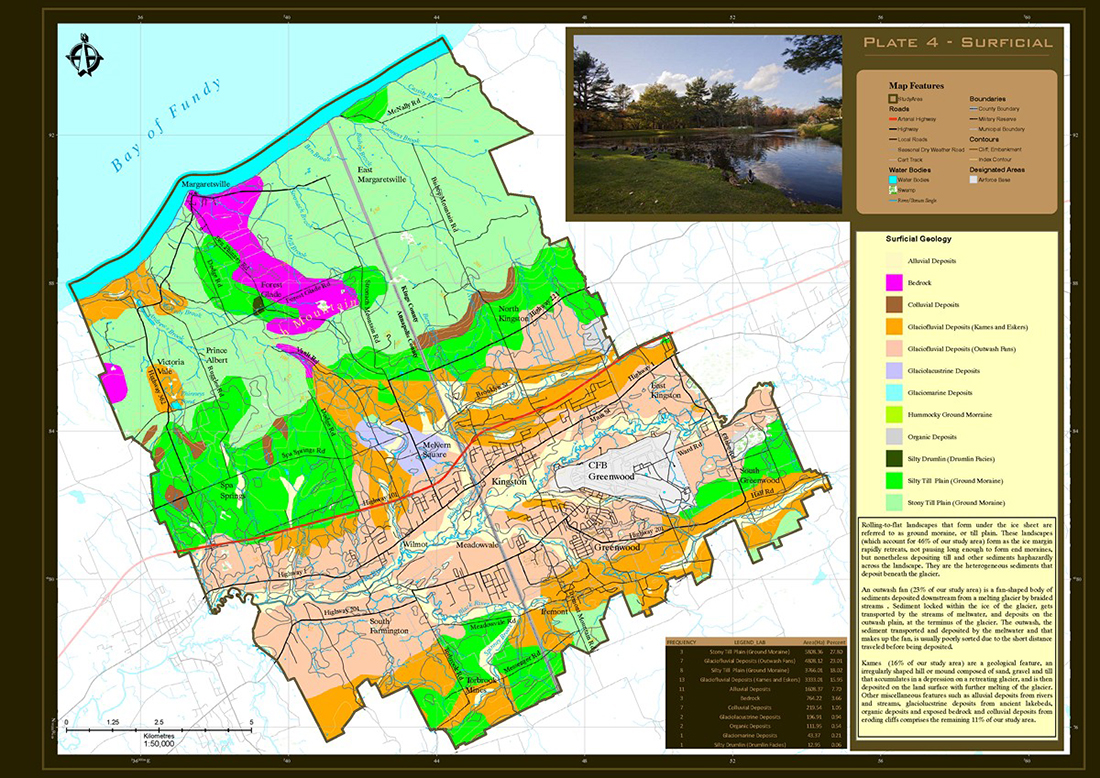Click the Water Bodies cyan legend symbol

893,180
